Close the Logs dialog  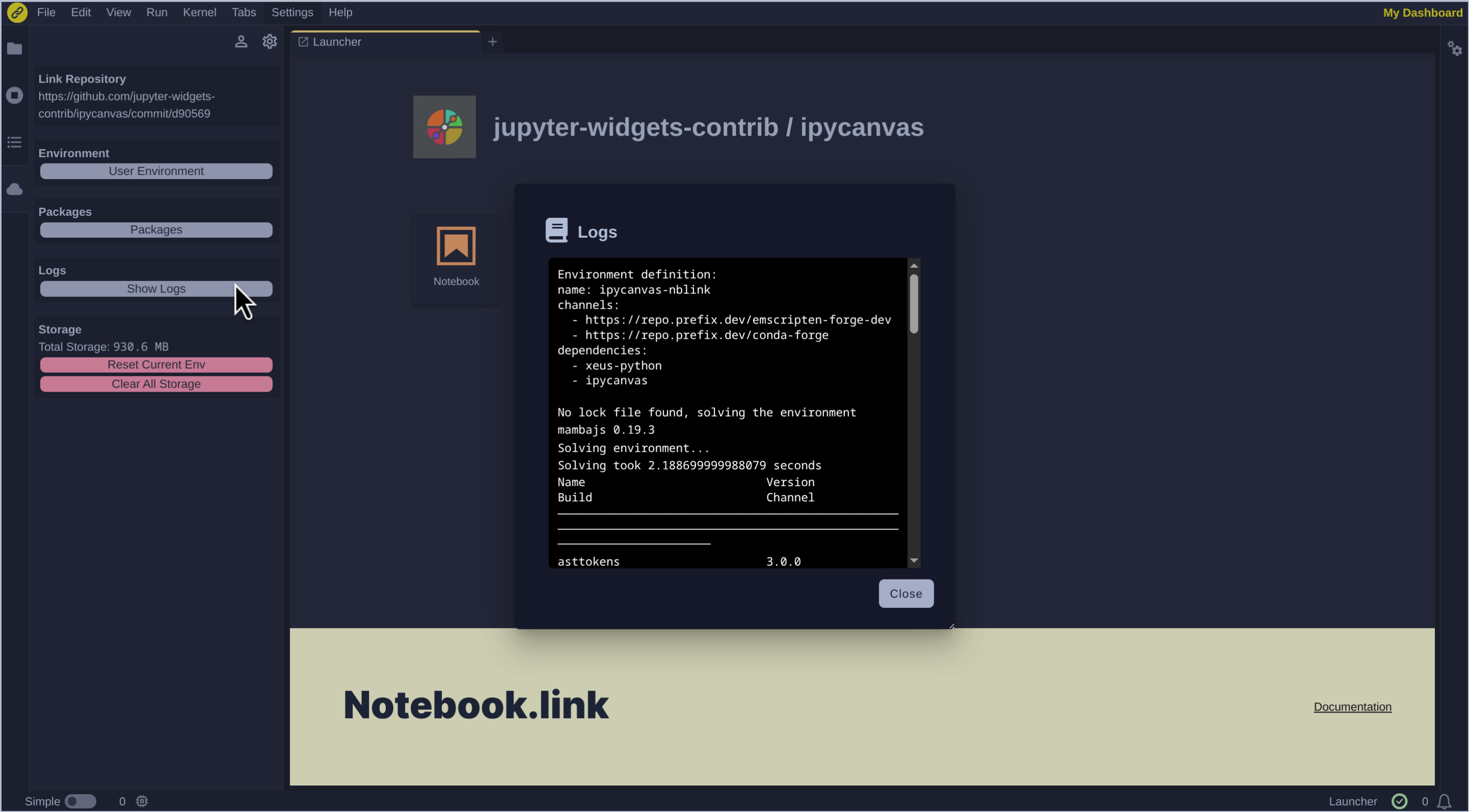click(906, 593)
